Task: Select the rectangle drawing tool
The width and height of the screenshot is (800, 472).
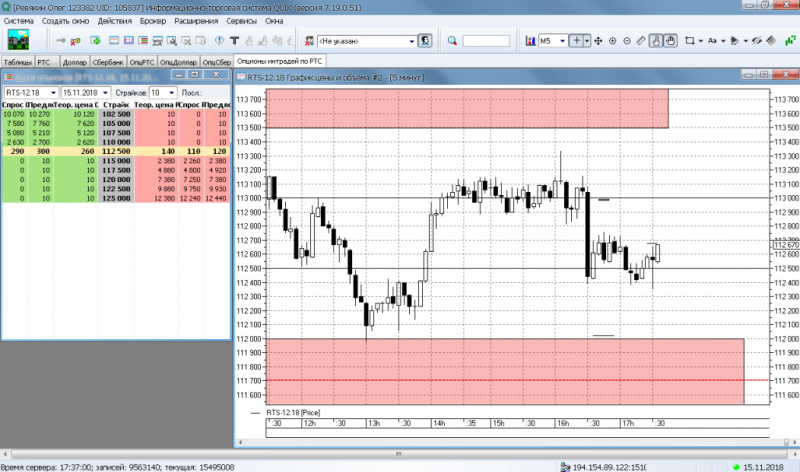Action: tap(690, 41)
